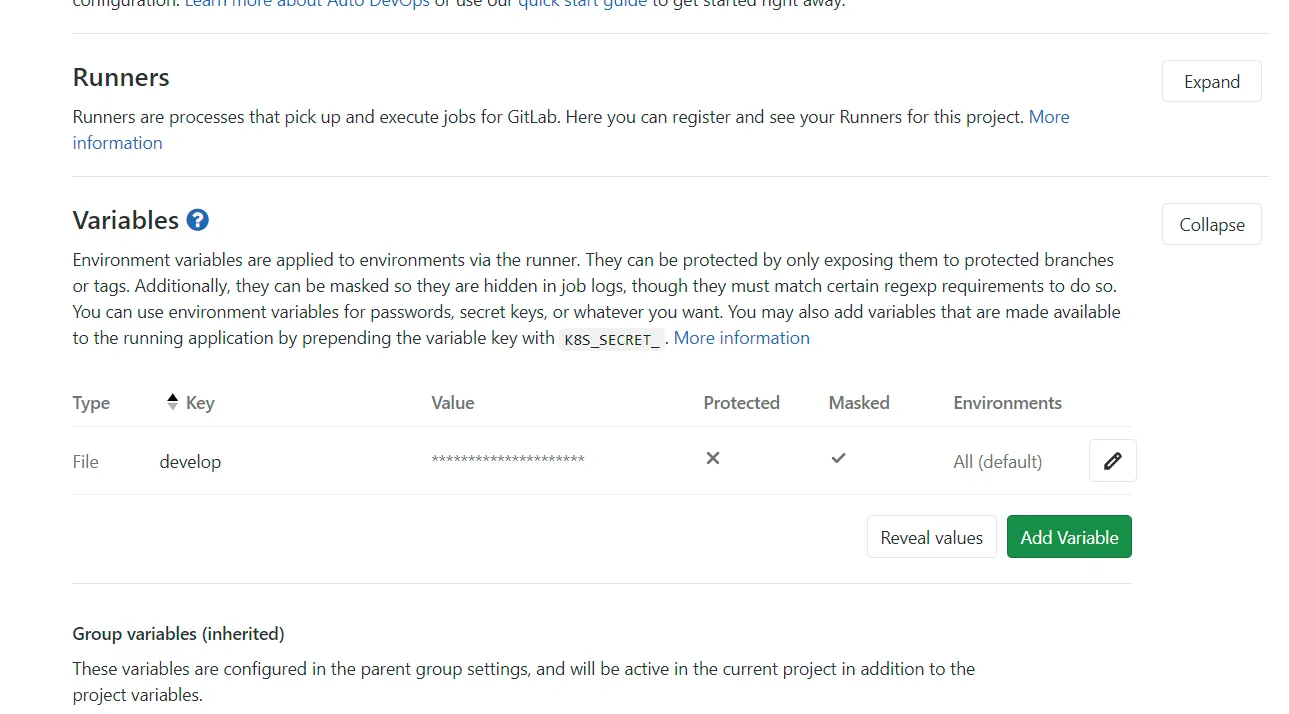Select the develop variable key
Screen dimensions: 1289x714
click(x=190, y=462)
